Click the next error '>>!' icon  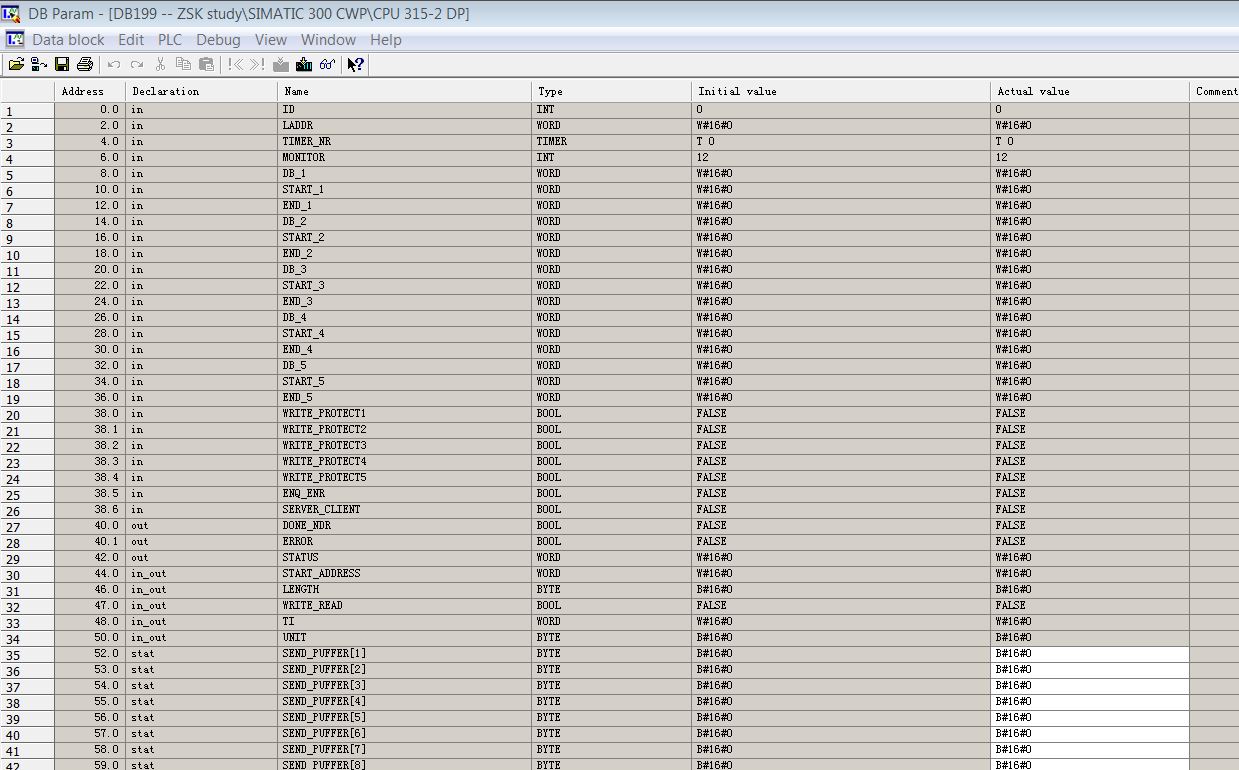(x=257, y=64)
